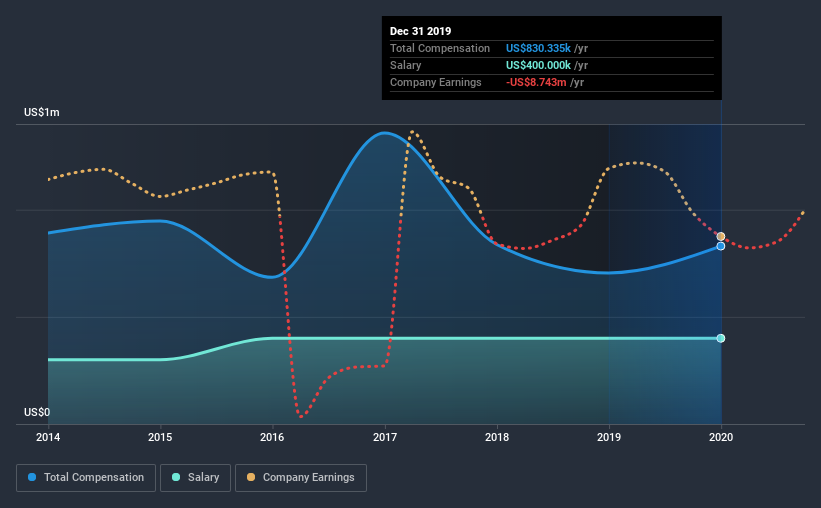Select the 2014 x-axis label

tap(48, 437)
